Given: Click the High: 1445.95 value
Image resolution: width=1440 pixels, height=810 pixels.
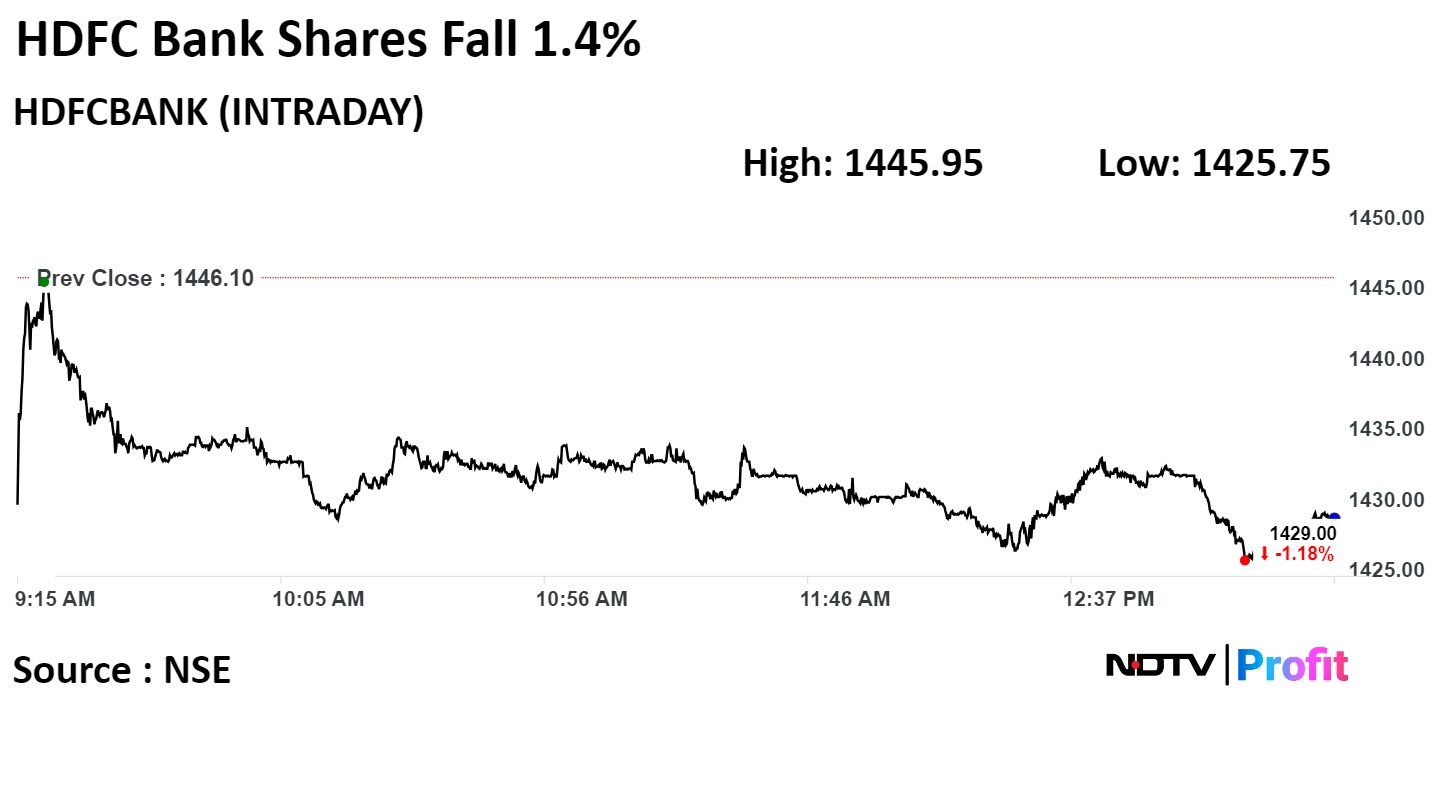Looking at the screenshot, I should click(x=862, y=163).
